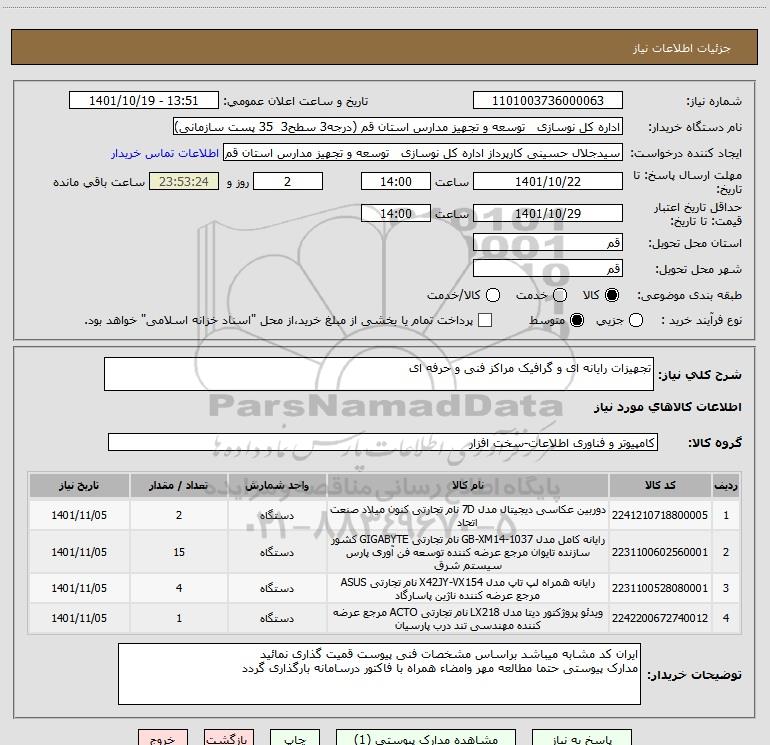Click جزئیات اطلاعات نیاز page header
The width and height of the screenshot is (770, 745).
click(682, 48)
